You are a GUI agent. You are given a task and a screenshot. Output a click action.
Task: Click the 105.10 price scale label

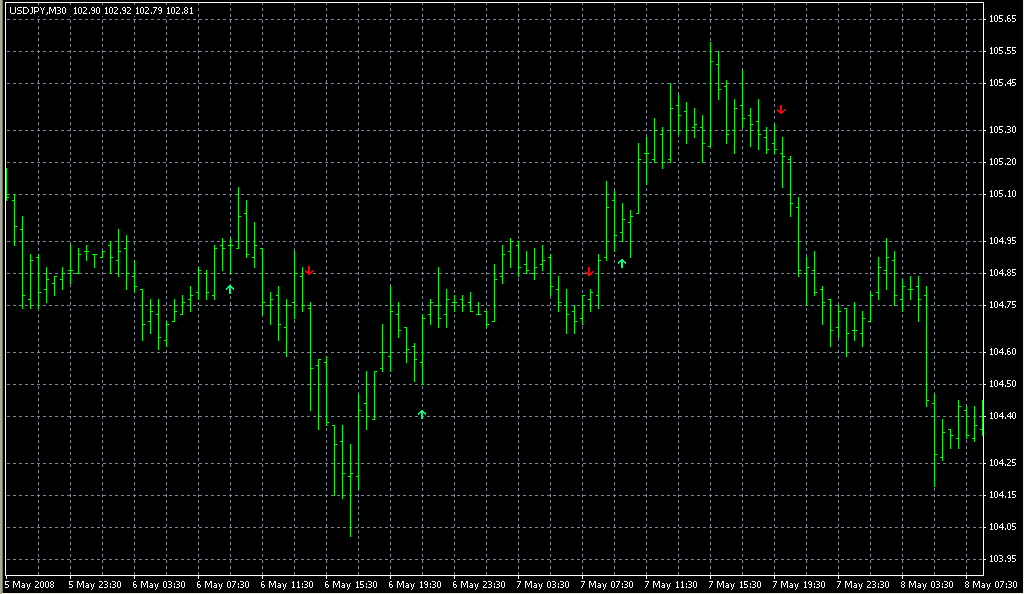[x=1002, y=194]
